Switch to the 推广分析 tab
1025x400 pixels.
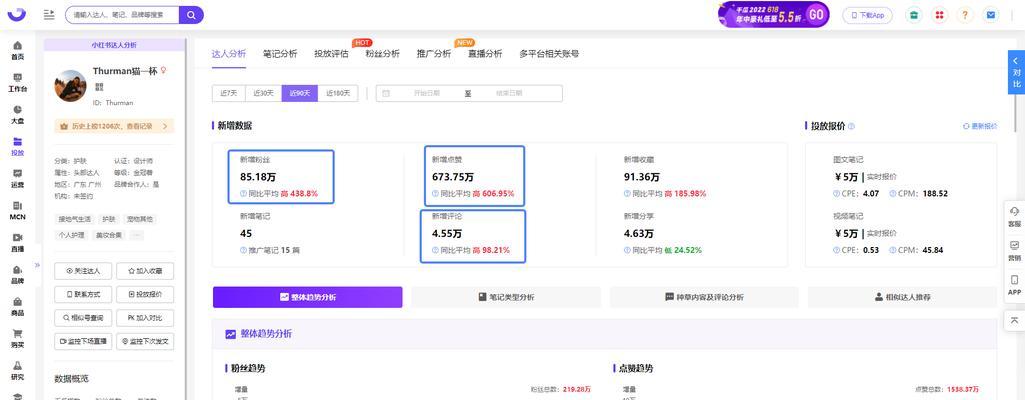tap(434, 54)
